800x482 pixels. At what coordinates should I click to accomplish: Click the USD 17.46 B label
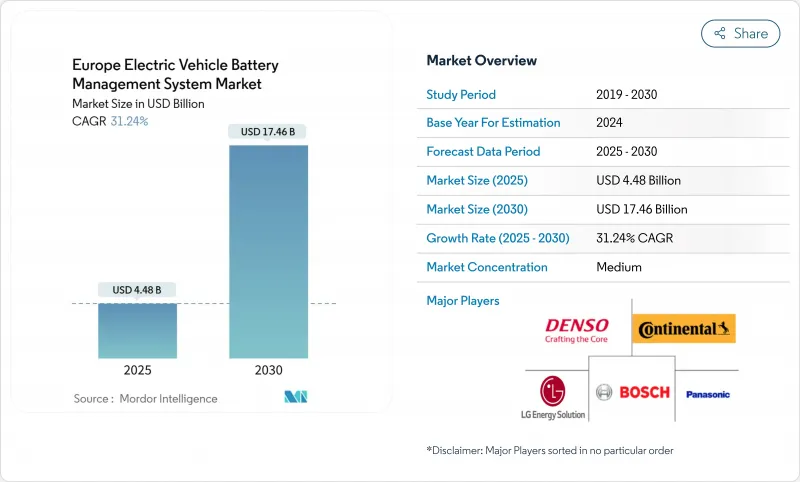click(x=268, y=131)
